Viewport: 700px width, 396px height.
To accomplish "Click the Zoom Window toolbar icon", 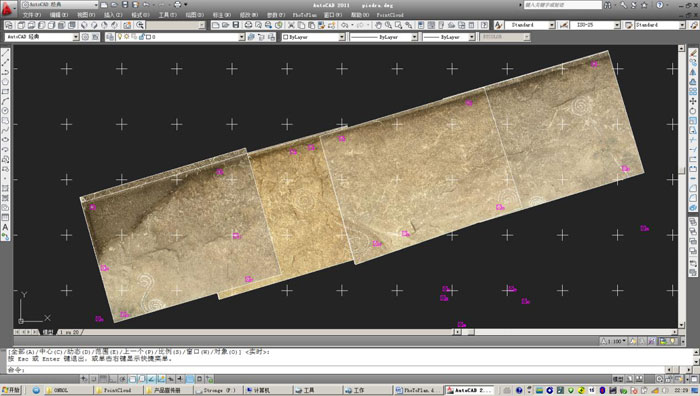I will coord(398,25).
